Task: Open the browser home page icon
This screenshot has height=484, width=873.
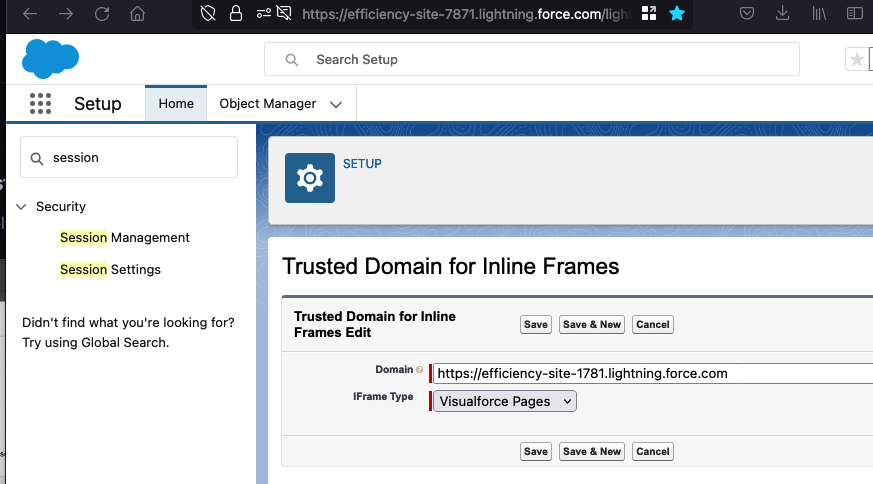Action: tap(138, 13)
